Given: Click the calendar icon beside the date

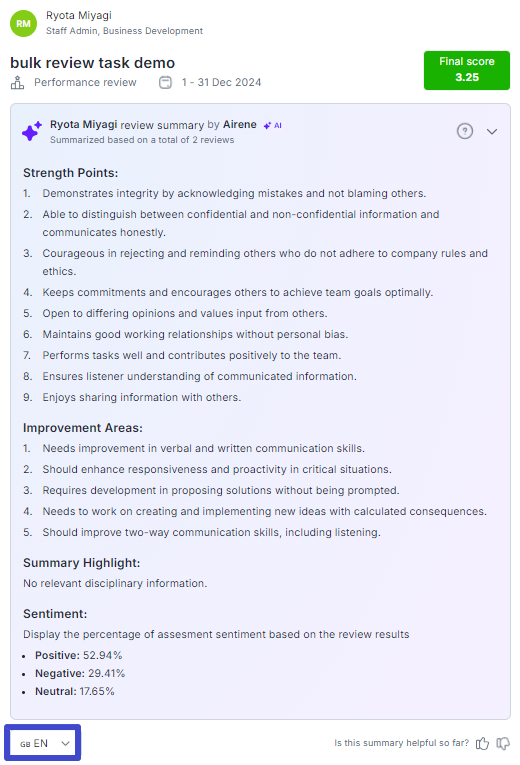Looking at the screenshot, I should 165,82.
